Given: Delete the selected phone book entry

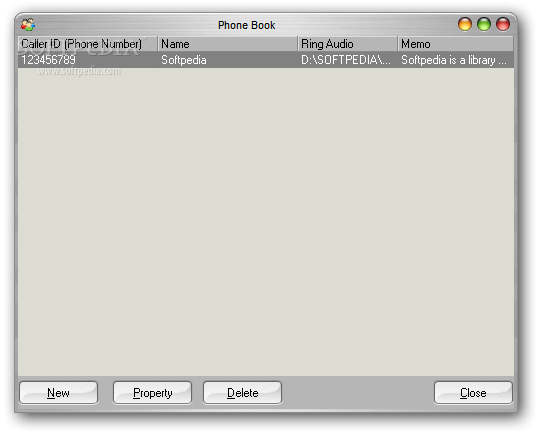Looking at the screenshot, I should click(x=243, y=393).
